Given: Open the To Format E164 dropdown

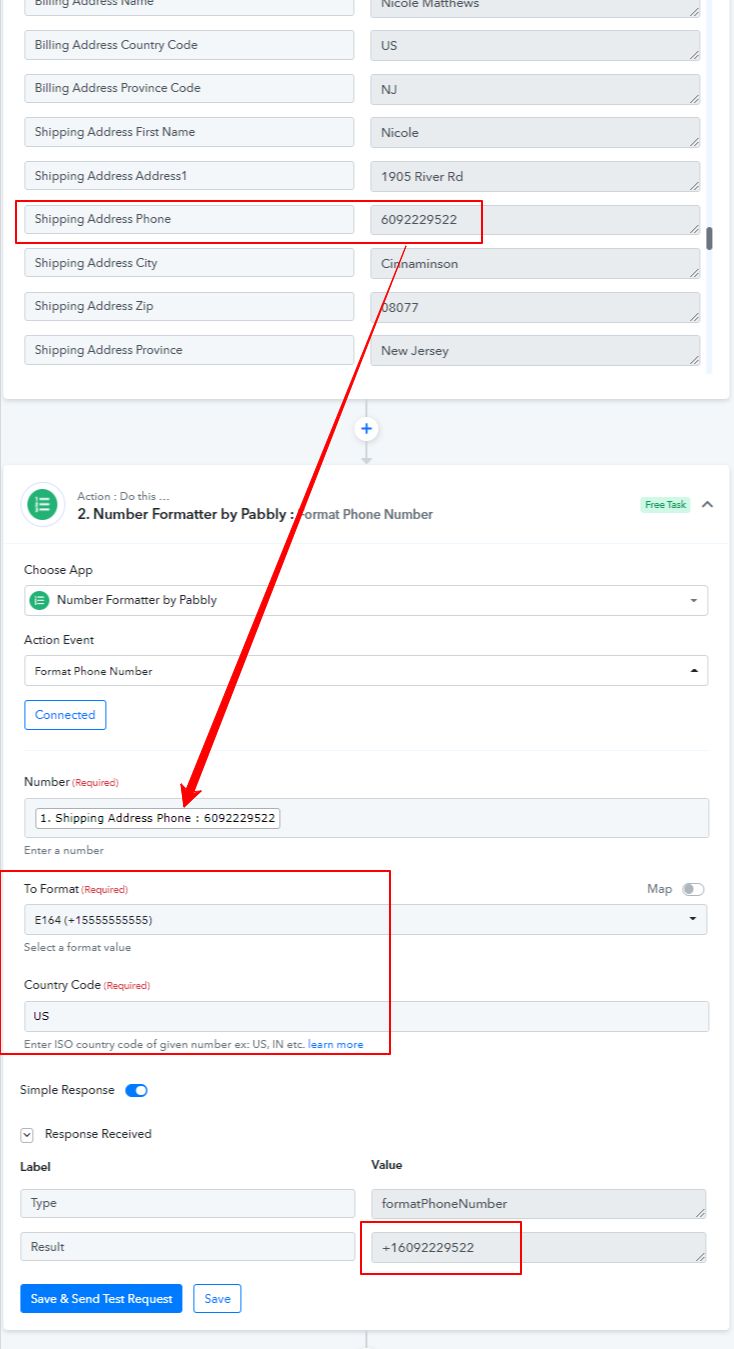Looking at the screenshot, I should click(x=366, y=919).
